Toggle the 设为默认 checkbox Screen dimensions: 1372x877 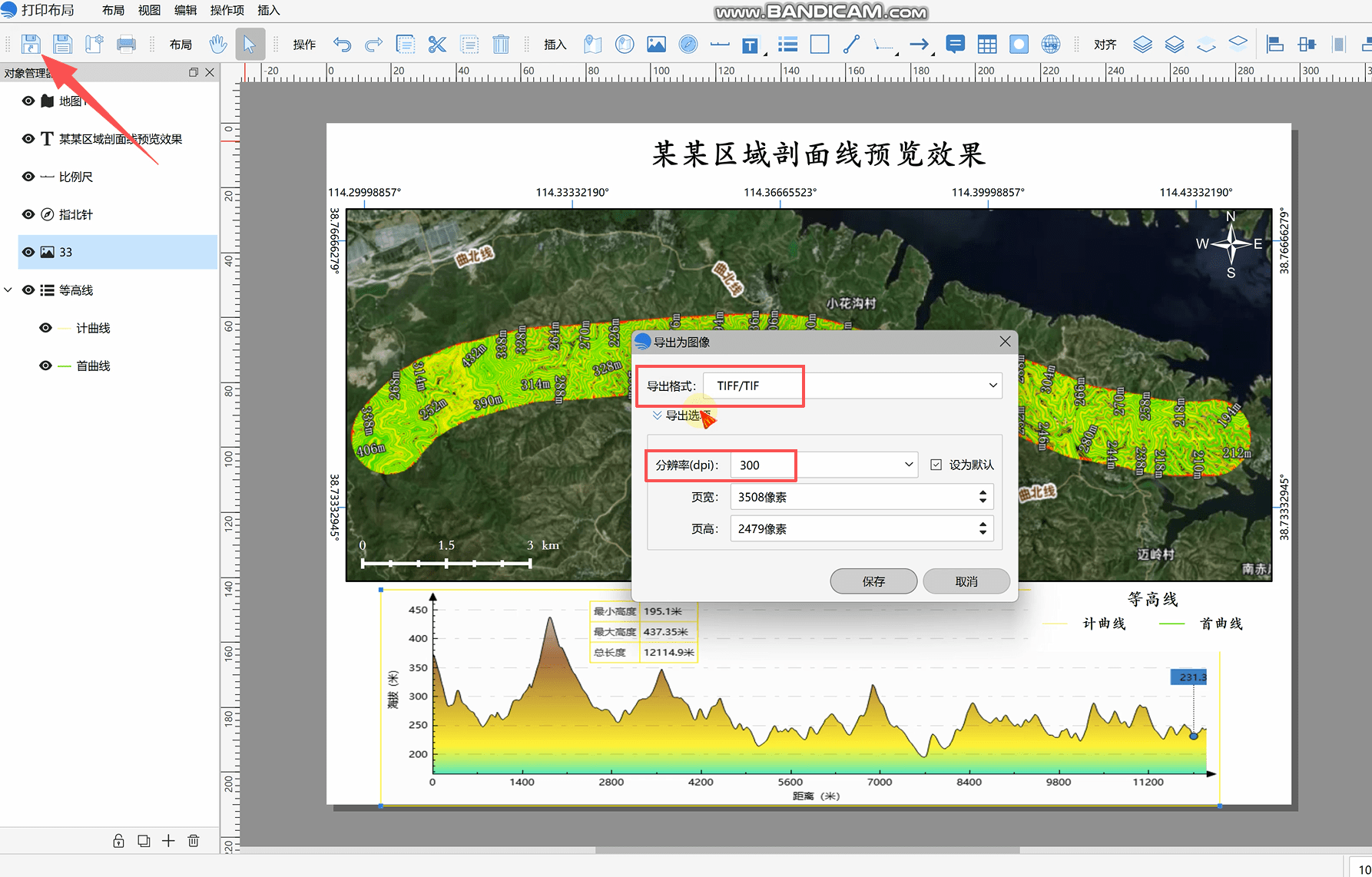point(936,465)
